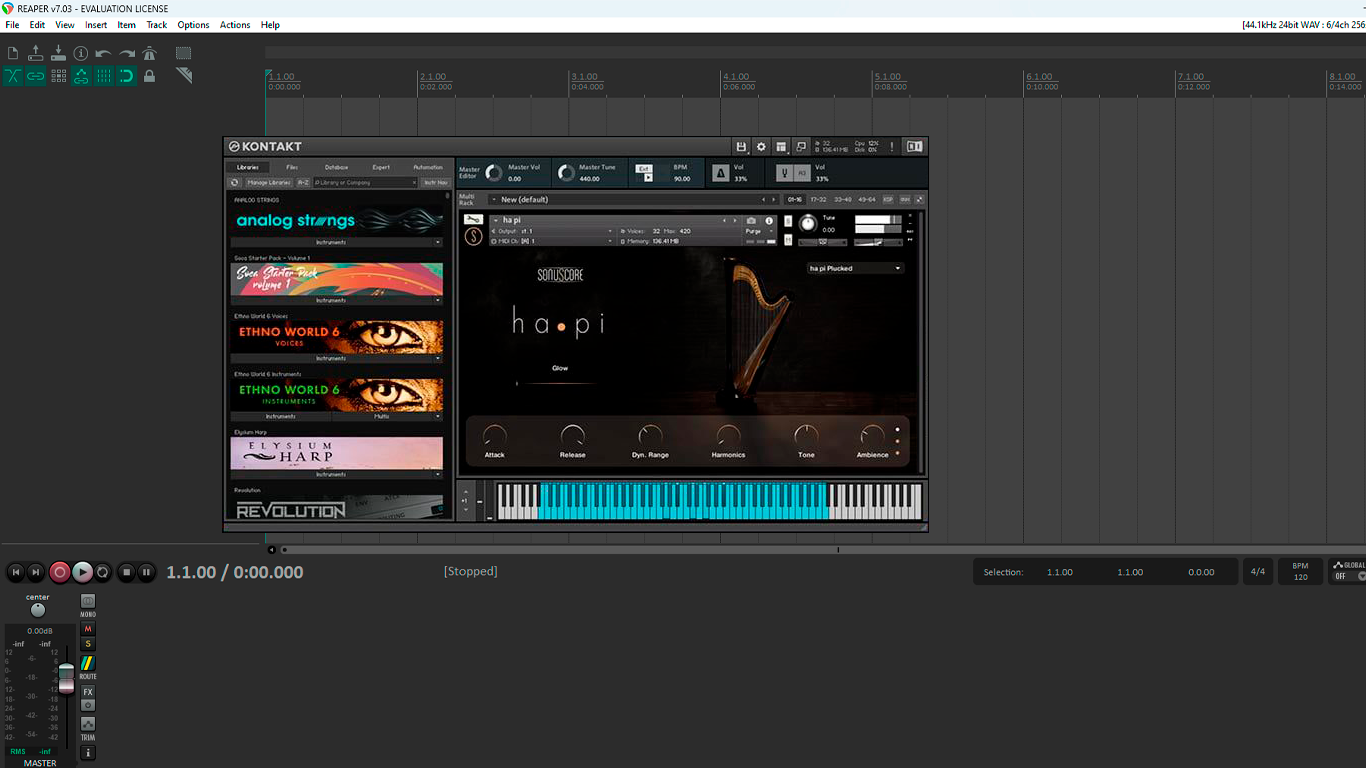This screenshot has height=768, width=1366.
Task: Open ha pi Output st.1 dropdown
Action: point(552,231)
